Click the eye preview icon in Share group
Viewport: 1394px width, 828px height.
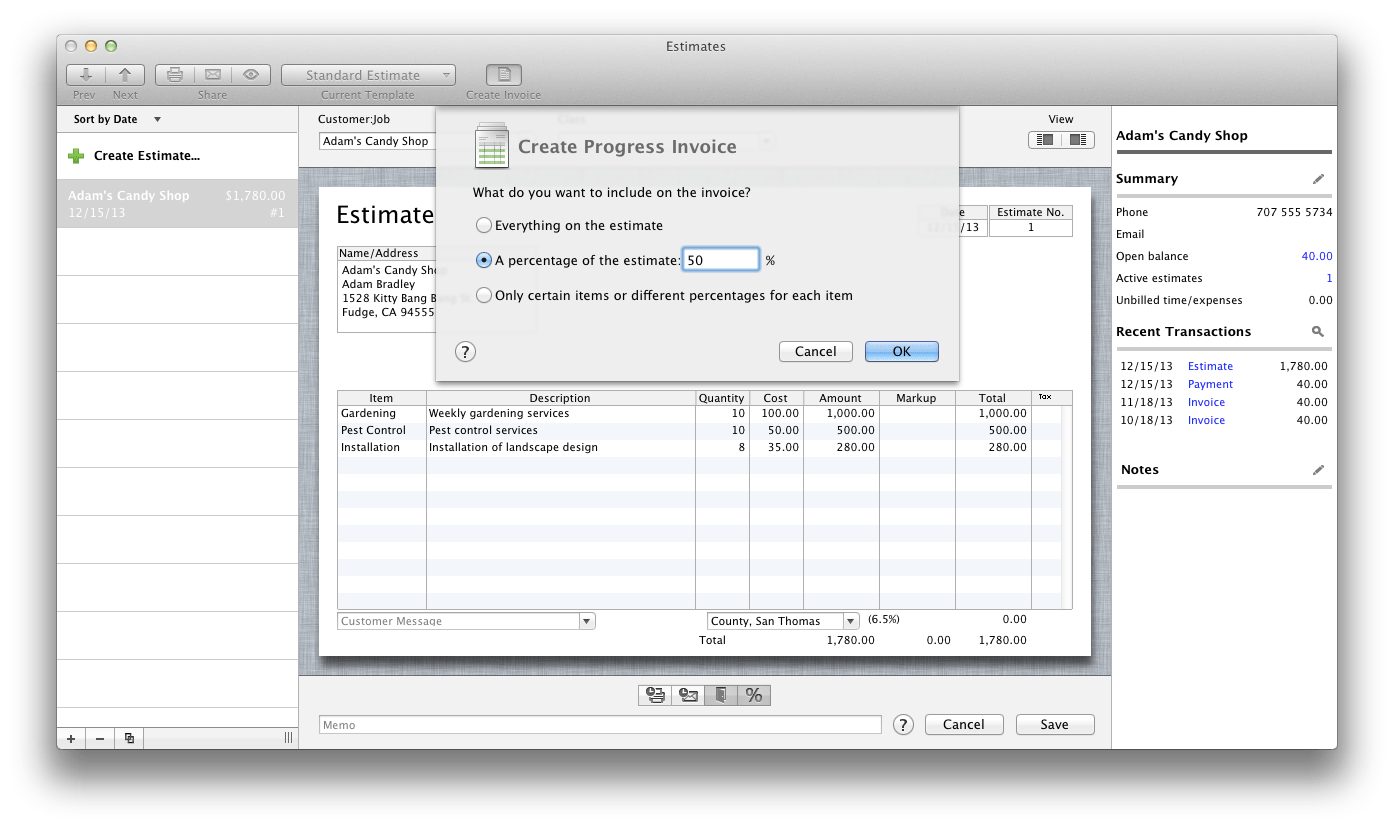[250, 74]
